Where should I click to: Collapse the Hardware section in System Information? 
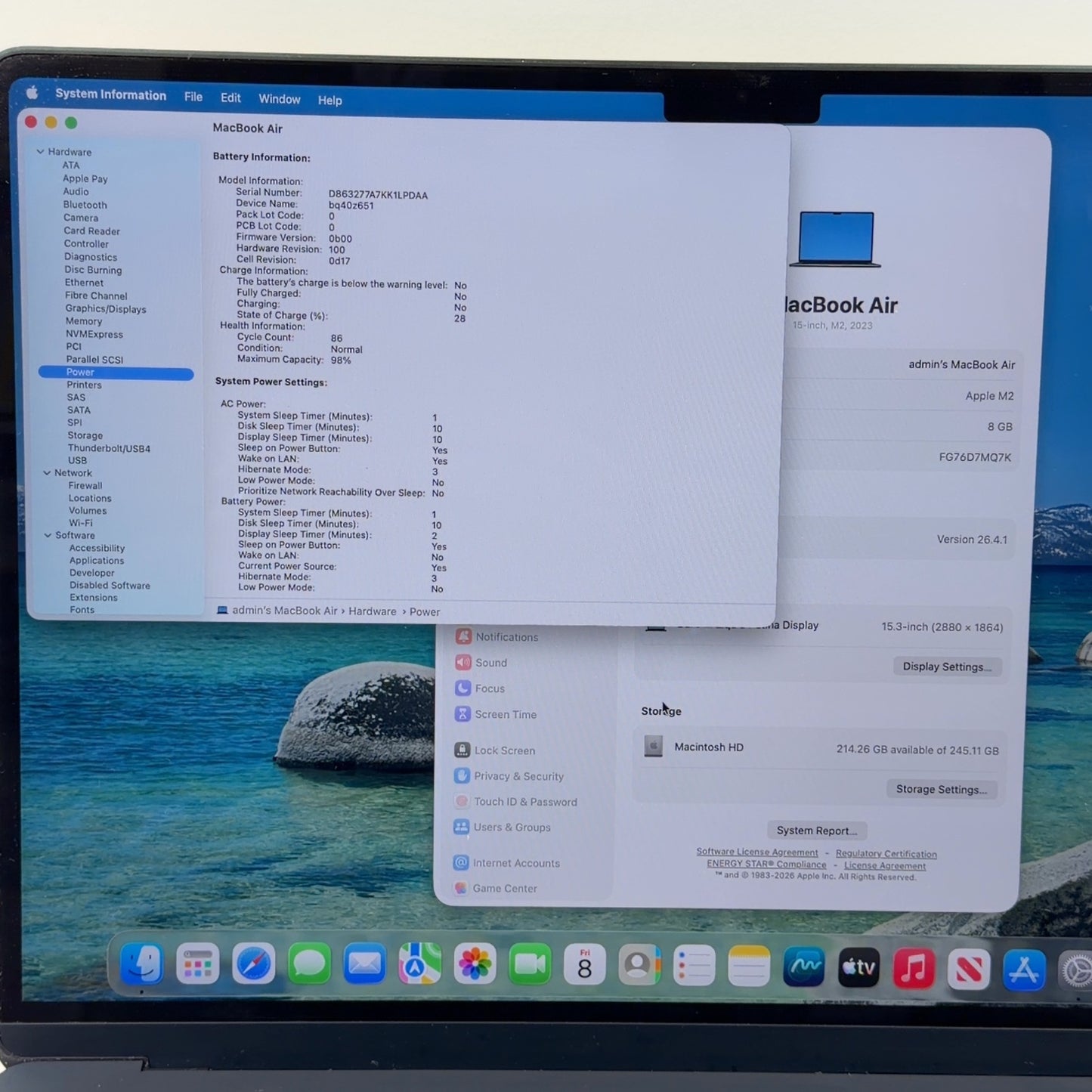point(40,152)
